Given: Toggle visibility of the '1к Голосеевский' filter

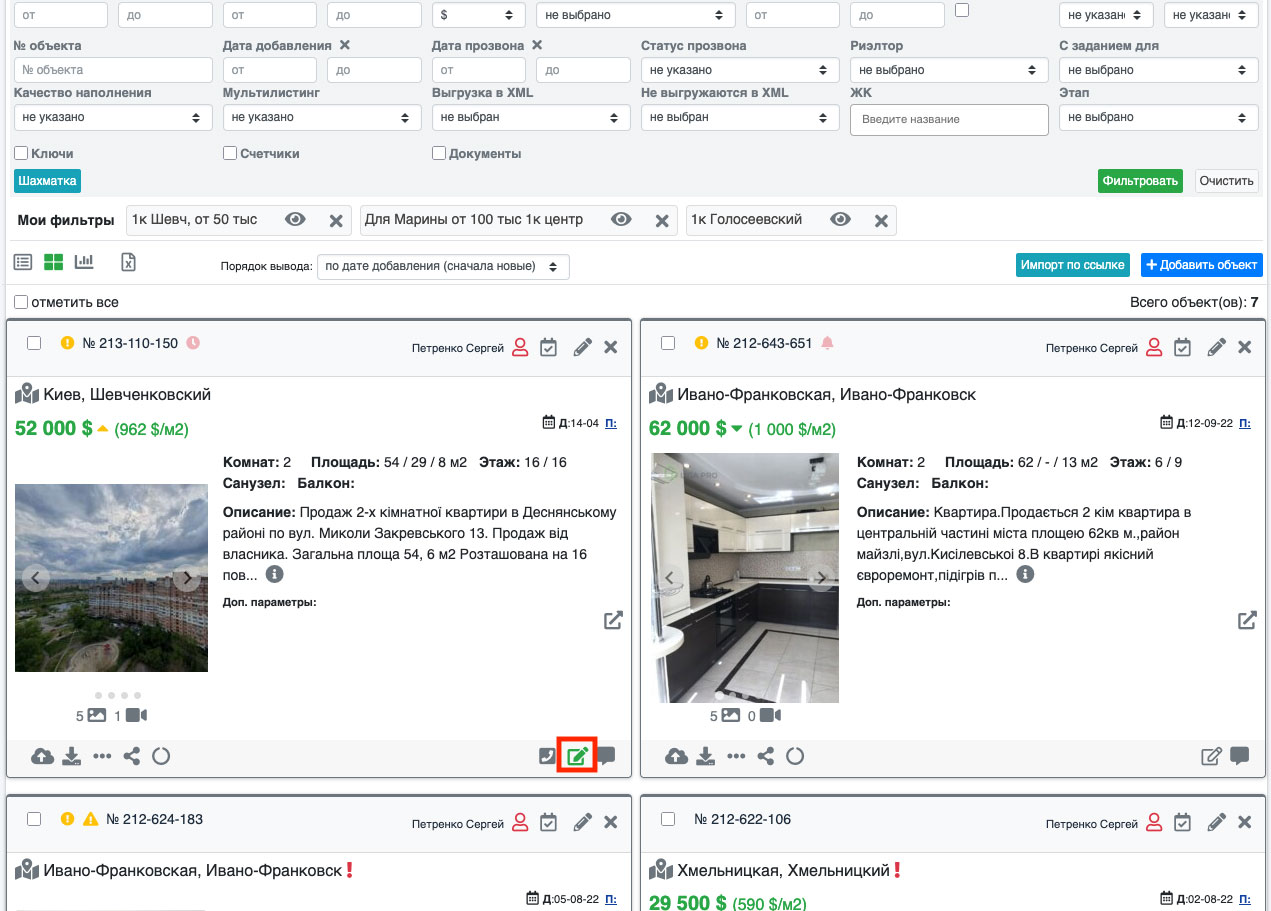Looking at the screenshot, I should [840, 220].
